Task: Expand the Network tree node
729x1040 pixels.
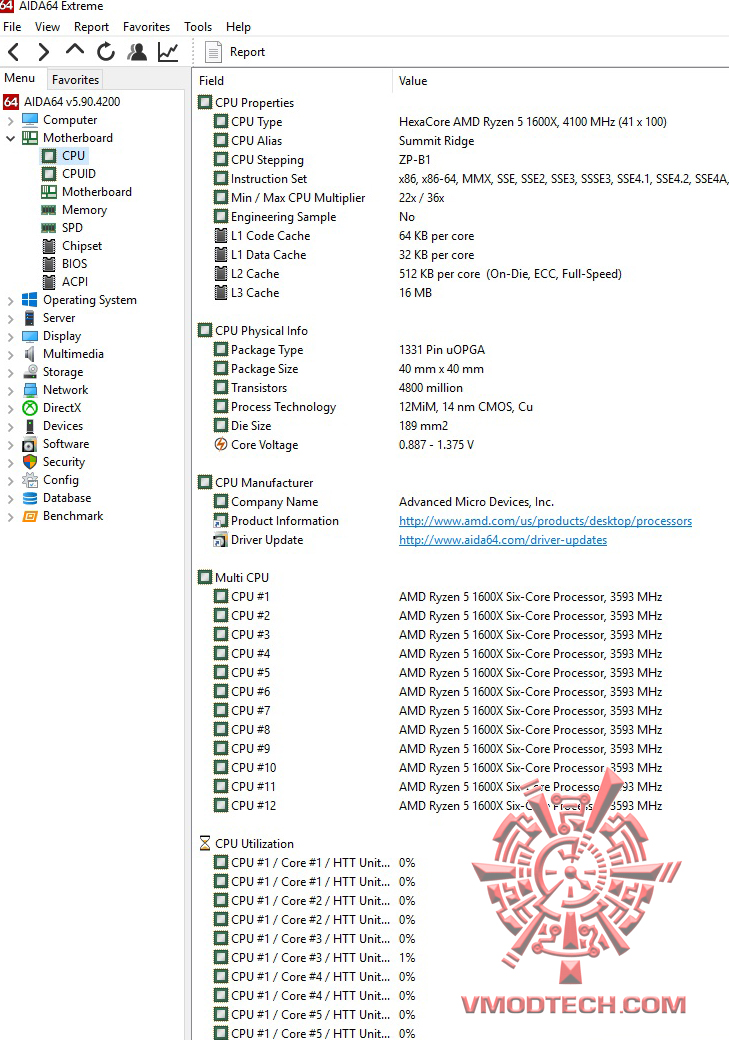Action: [11, 391]
